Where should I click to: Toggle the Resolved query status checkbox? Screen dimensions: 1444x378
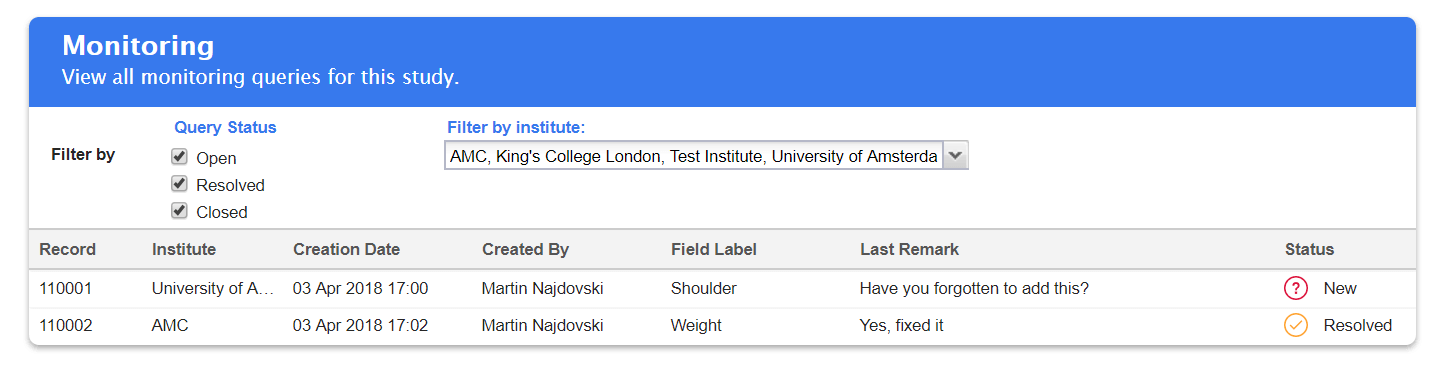[x=180, y=184]
